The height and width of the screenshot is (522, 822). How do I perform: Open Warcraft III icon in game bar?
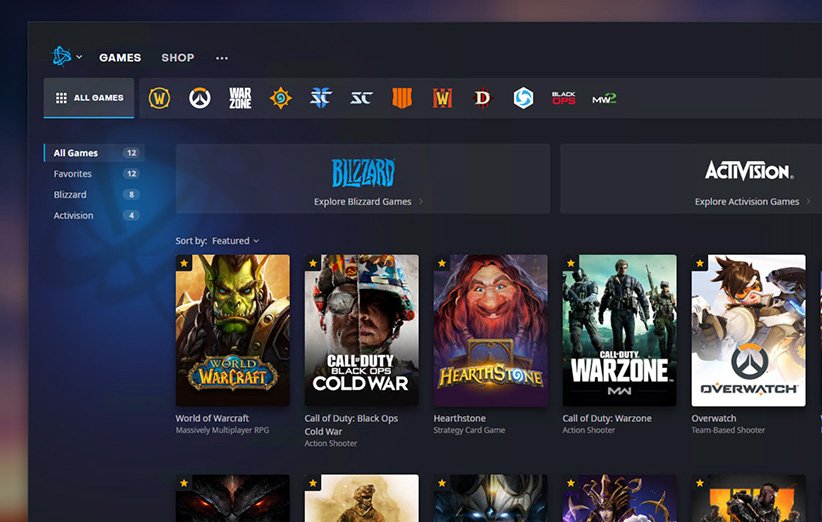click(442, 98)
